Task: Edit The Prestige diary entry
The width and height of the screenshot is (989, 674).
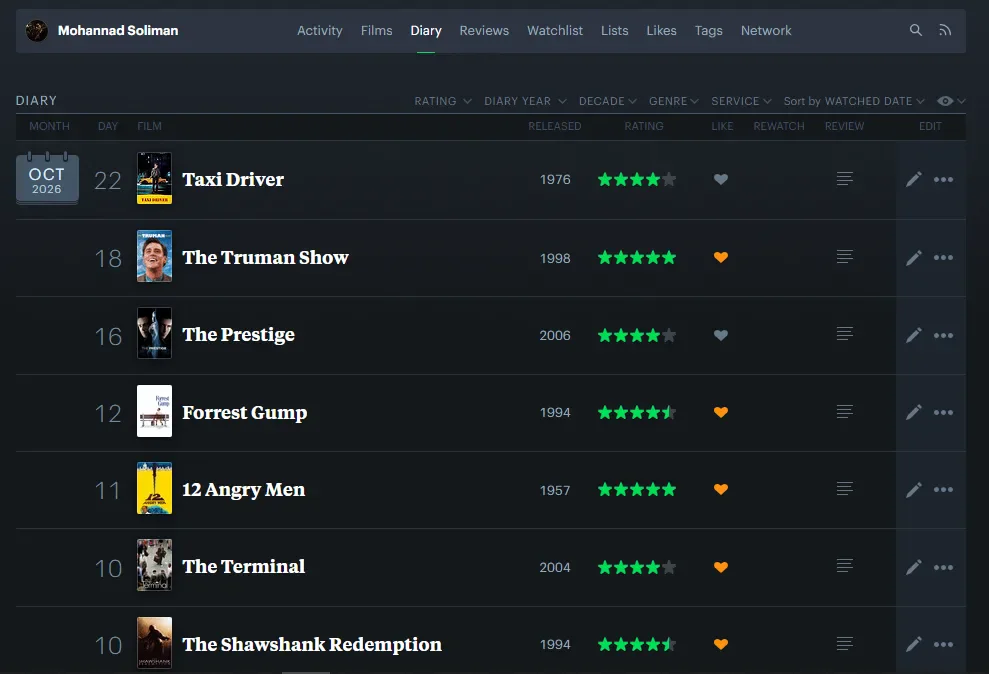Action: (x=913, y=335)
